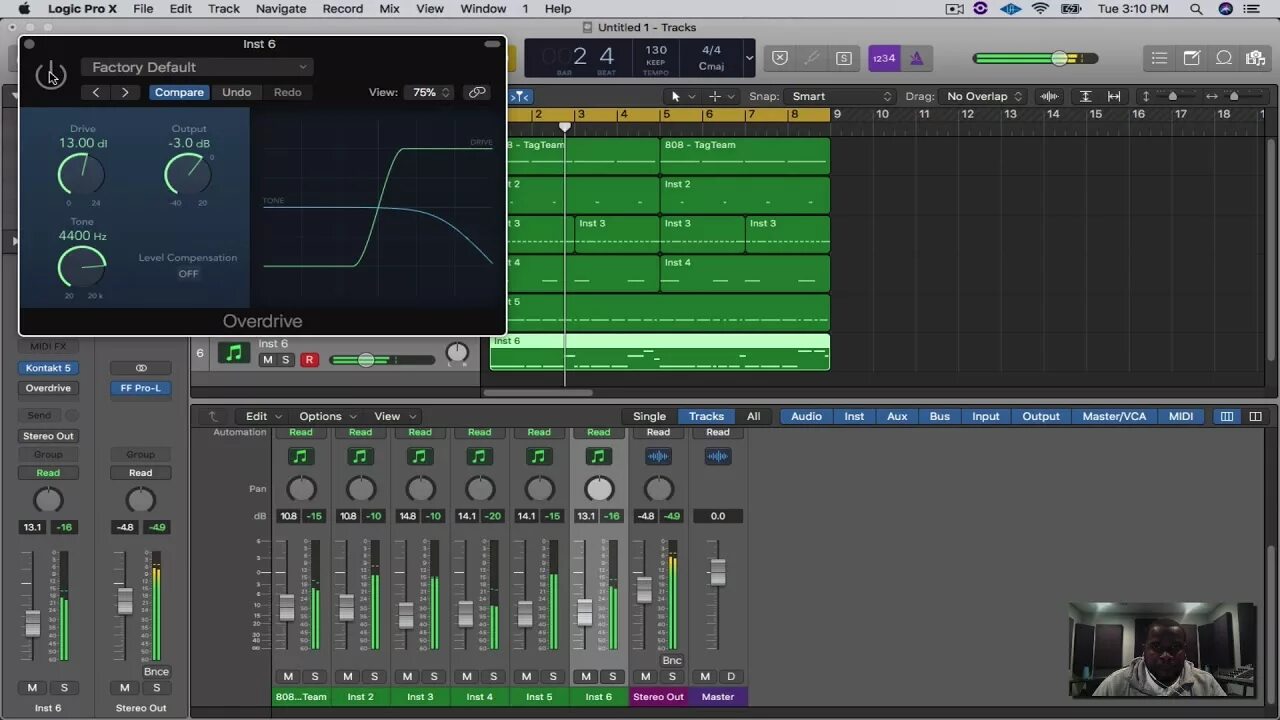The width and height of the screenshot is (1280, 720).
Task: Click the narrow channel strips icon
Action: 1227,416
